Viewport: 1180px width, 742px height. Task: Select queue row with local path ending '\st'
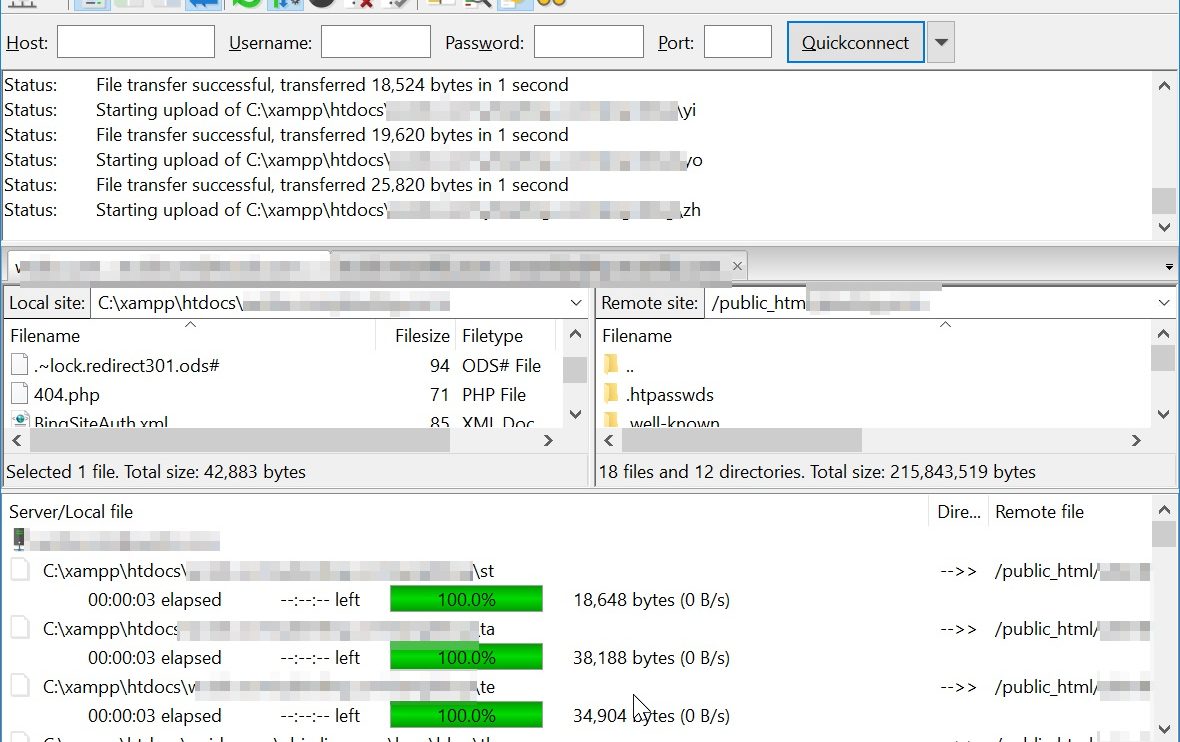pos(578,570)
